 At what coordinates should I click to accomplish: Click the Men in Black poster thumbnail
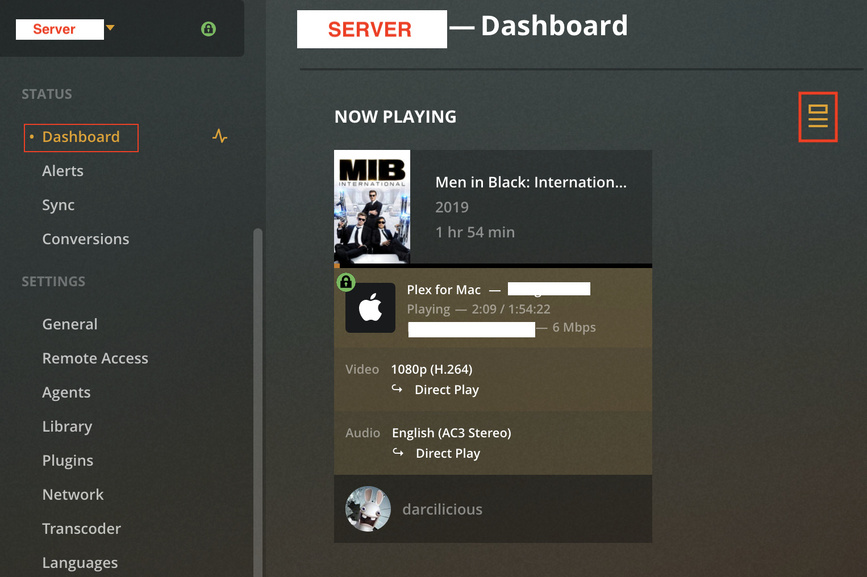tap(372, 207)
